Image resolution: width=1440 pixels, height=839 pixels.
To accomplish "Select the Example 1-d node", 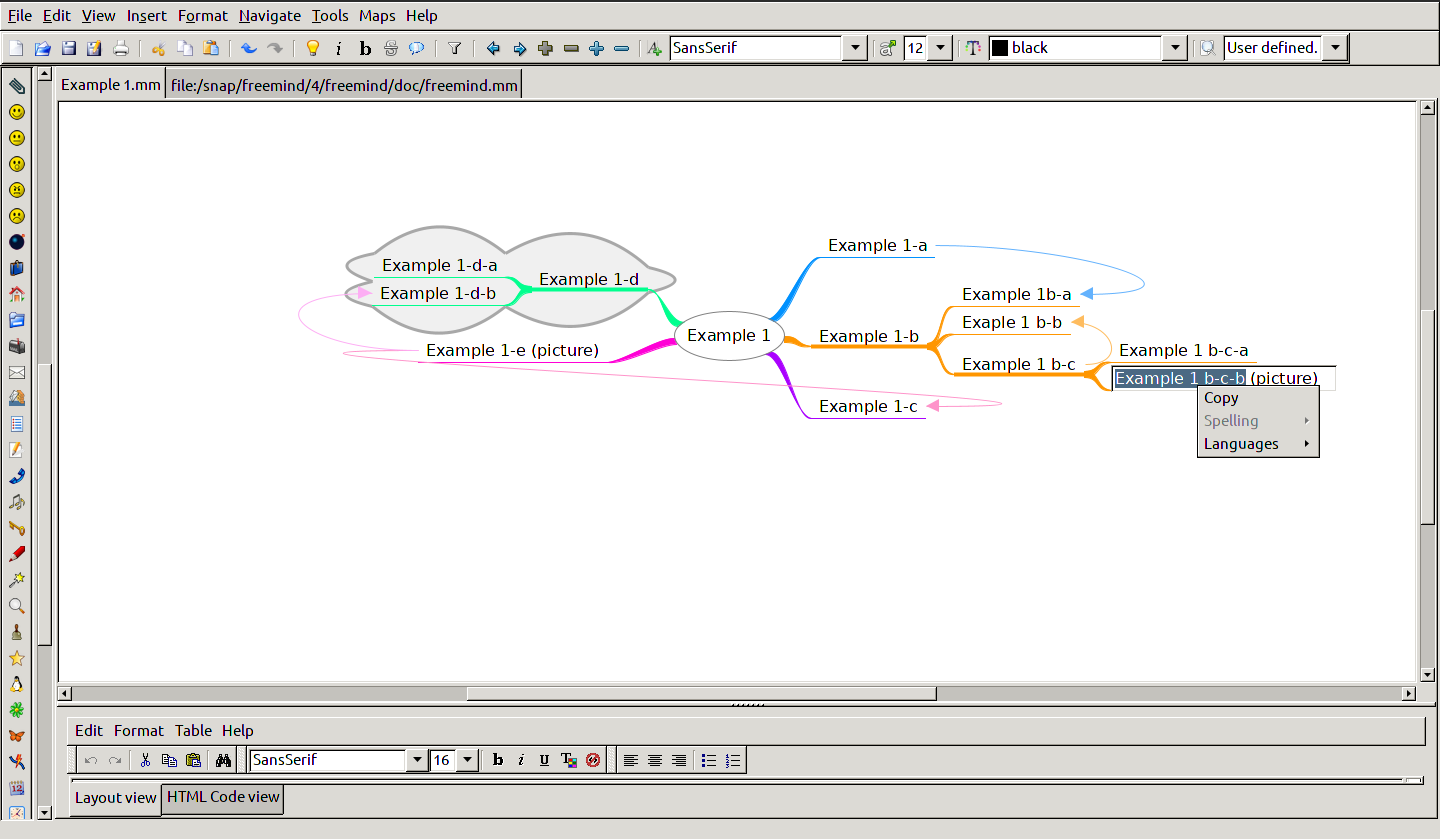I will pyautogui.click(x=588, y=279).
